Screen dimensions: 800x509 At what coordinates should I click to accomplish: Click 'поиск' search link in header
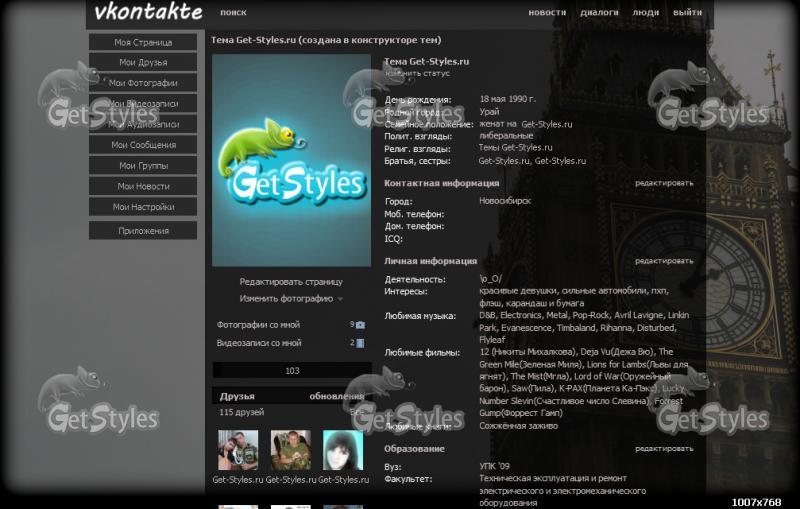233,13
